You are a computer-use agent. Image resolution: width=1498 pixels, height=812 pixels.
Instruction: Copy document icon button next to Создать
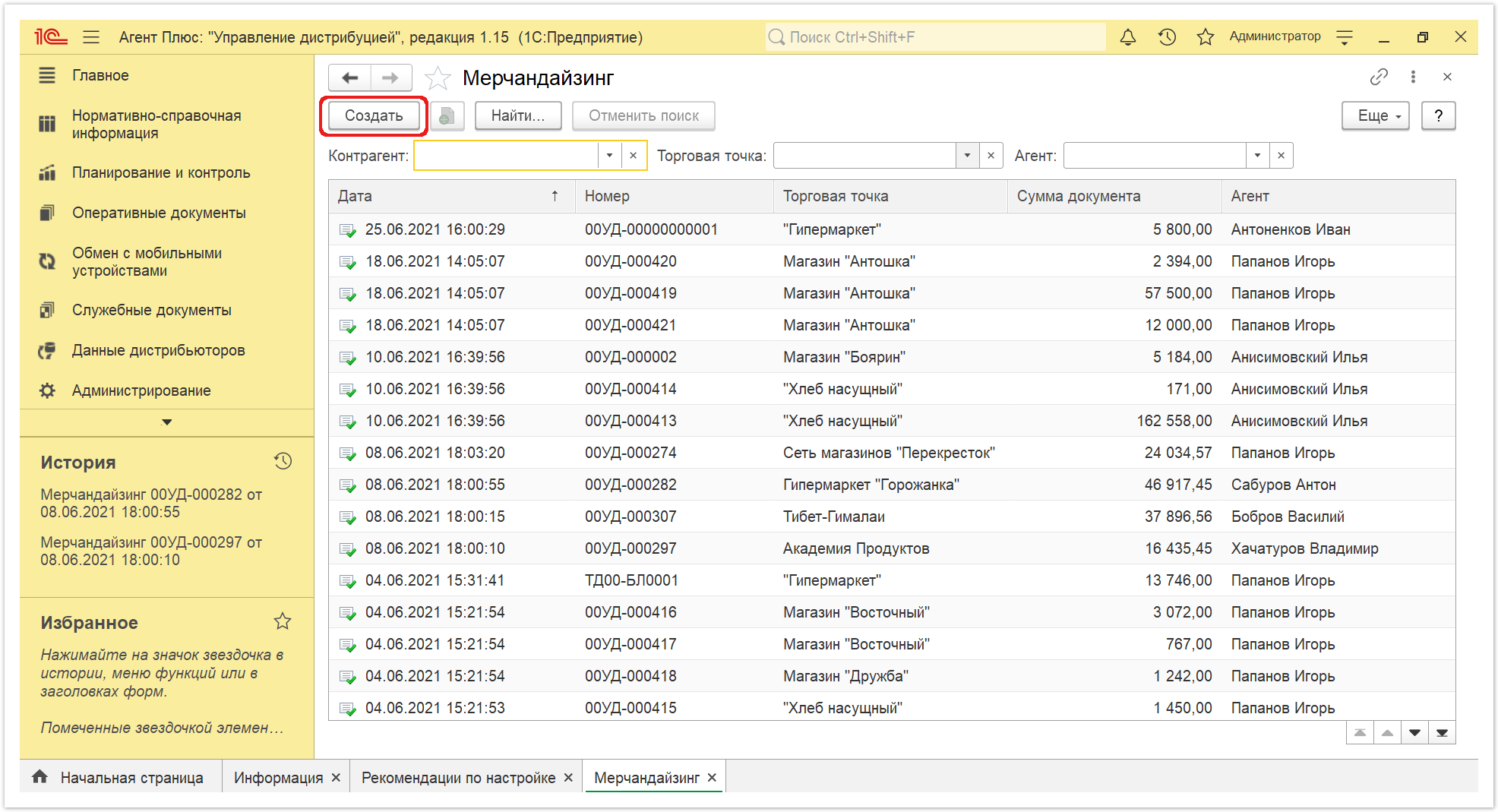[447, 116]
